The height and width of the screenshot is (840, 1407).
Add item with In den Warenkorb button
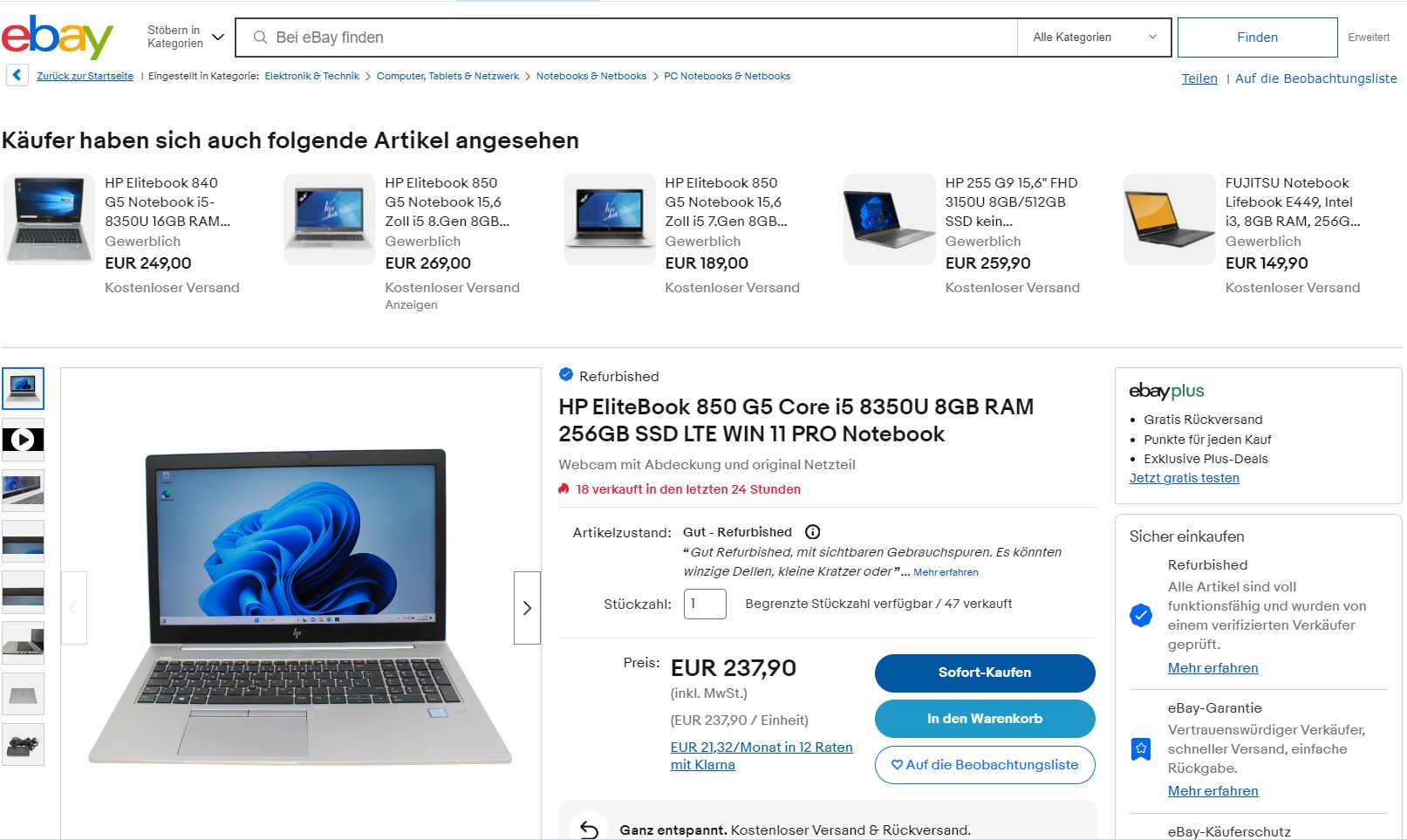985,719
